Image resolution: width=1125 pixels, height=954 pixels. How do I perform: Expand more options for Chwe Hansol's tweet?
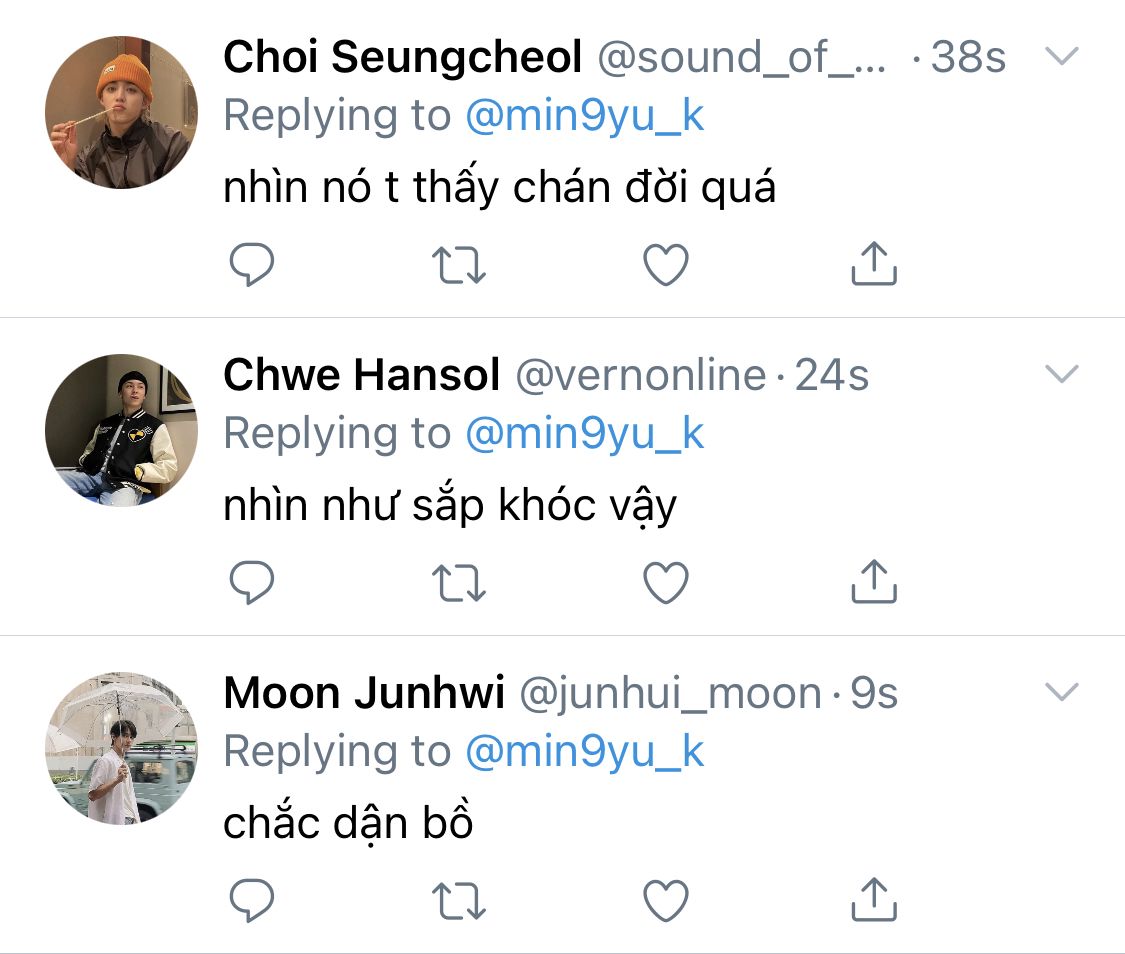(x=1061, y=374)
